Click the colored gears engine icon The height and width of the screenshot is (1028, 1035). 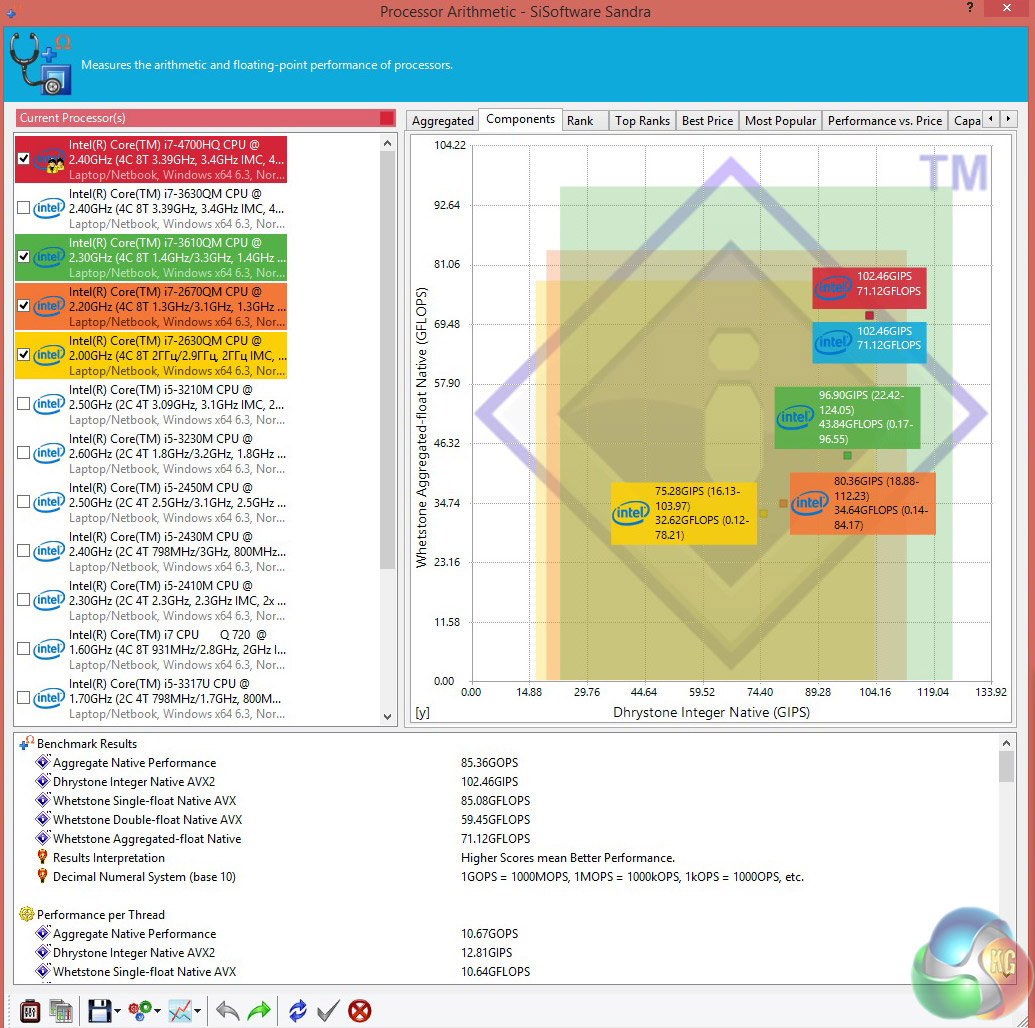140,1011
